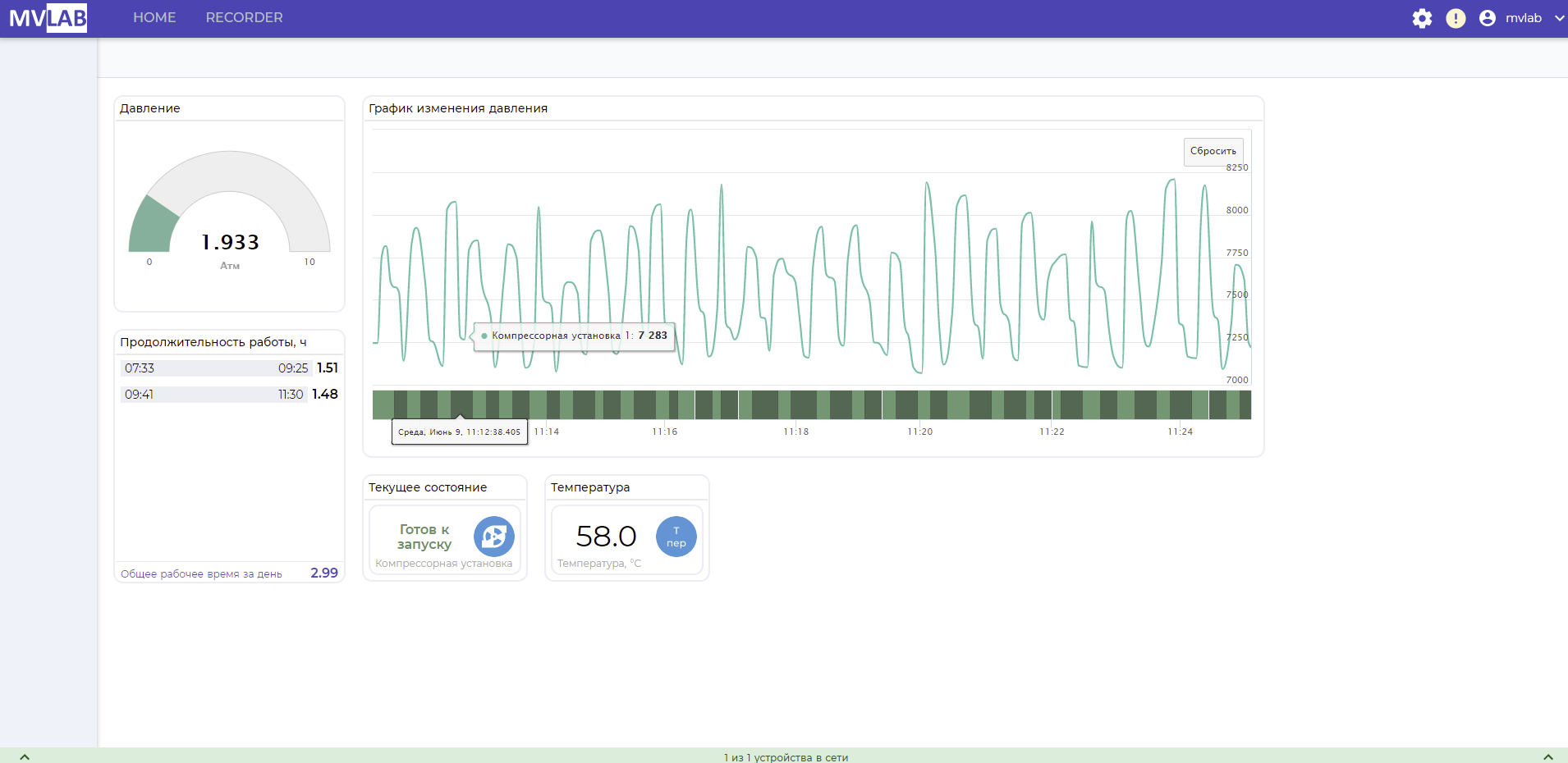
Task: Expand bottom bar using right chevron
Action: coord(1547,756)
